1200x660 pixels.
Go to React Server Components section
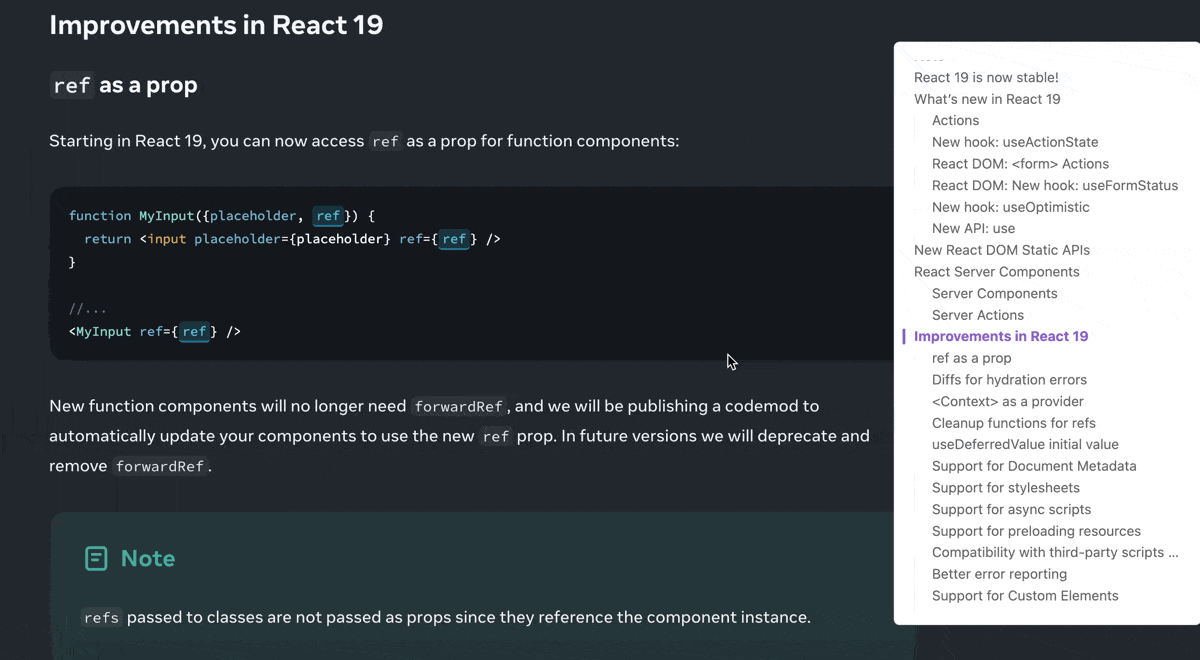(x=997, y=272)
